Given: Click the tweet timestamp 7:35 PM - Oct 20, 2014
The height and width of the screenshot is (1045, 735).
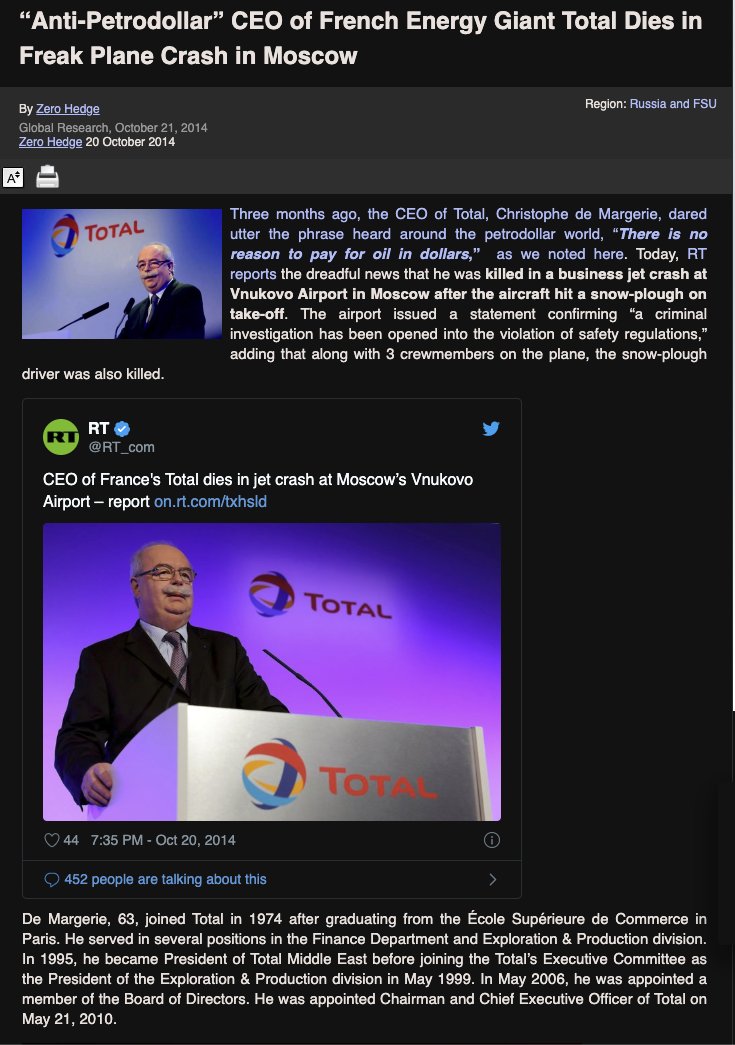Looking at the screenshot, I should 163,840.
